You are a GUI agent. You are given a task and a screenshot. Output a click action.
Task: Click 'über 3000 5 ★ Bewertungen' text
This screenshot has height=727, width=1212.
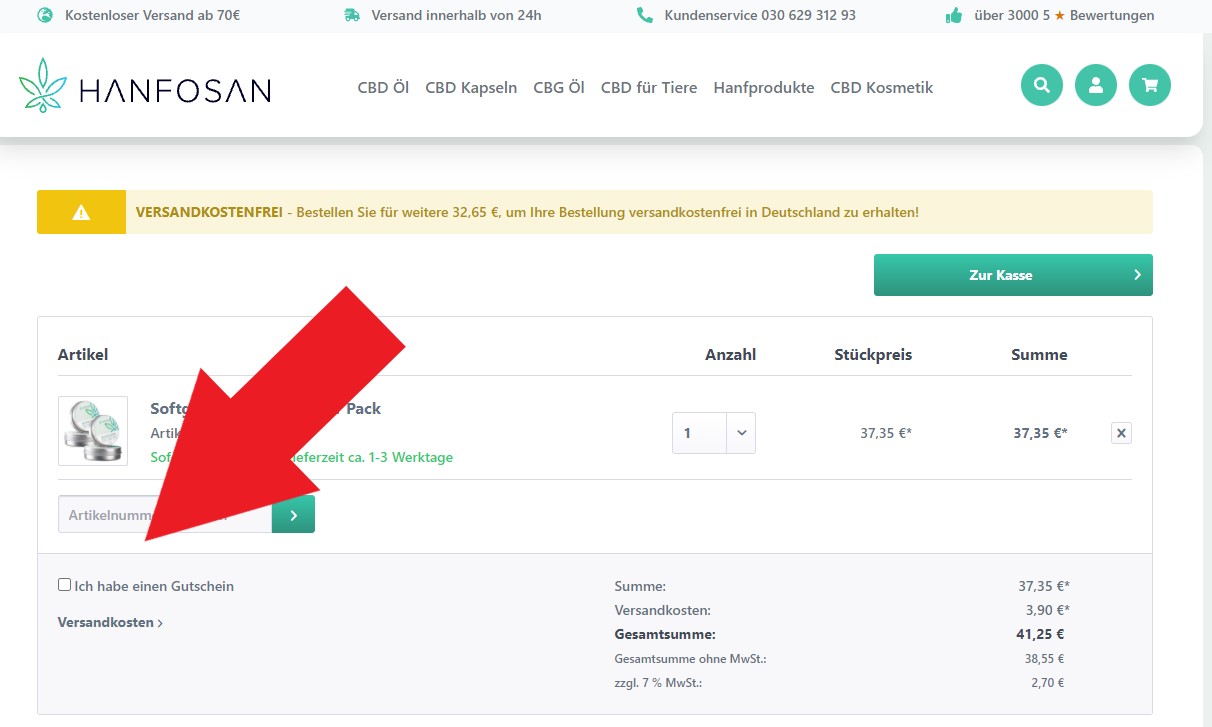point(1064,15)
